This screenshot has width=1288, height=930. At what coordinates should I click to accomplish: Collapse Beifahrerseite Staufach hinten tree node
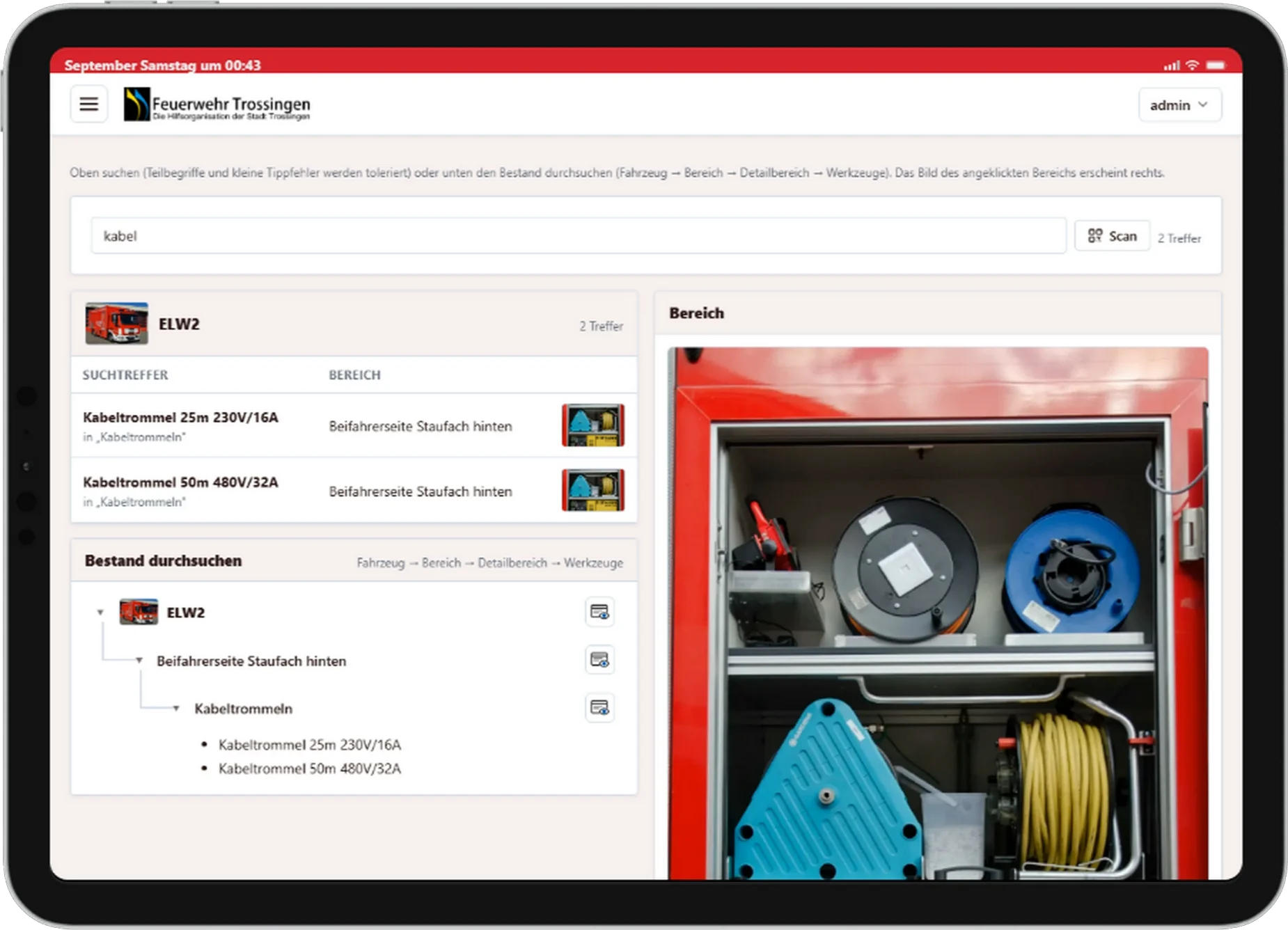click(139, 660)
